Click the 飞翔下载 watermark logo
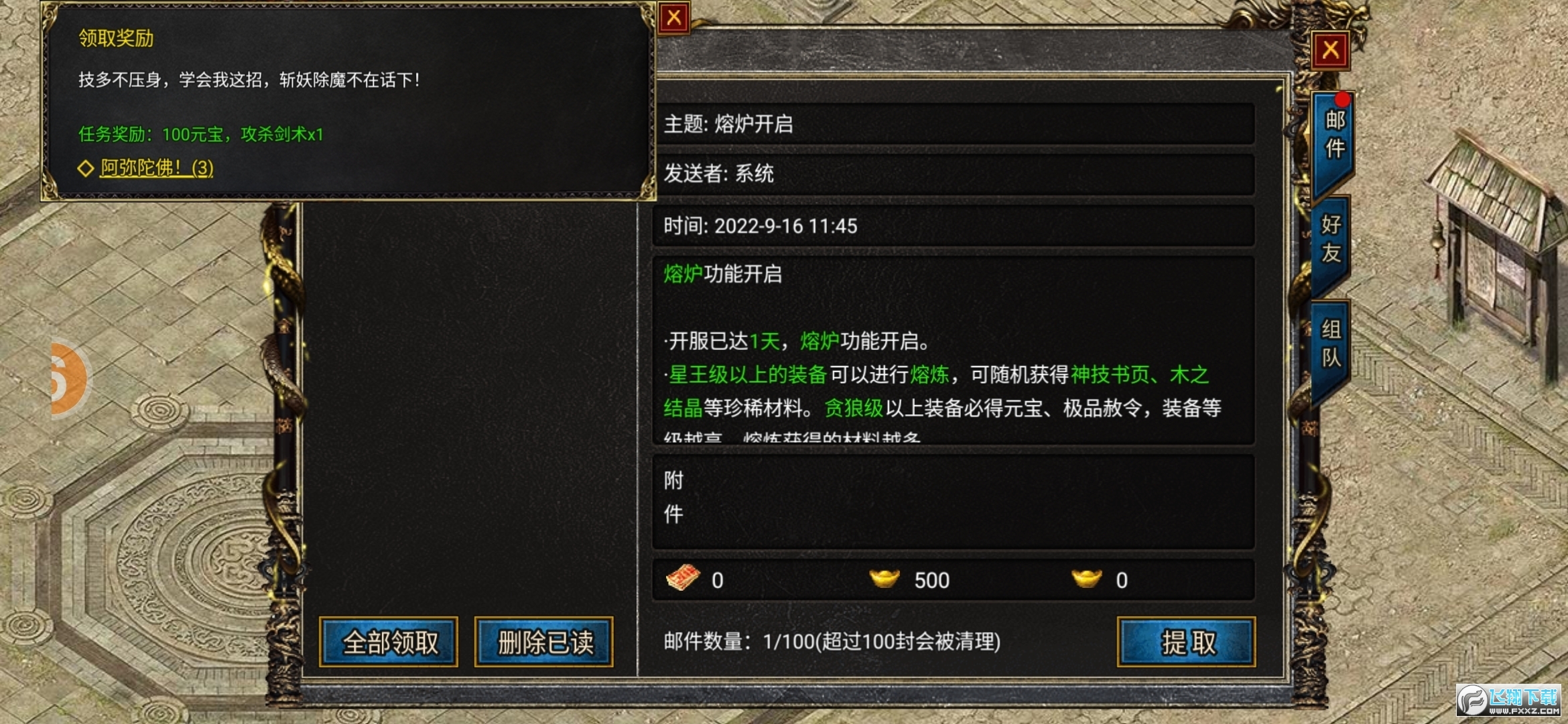1568x724 pixels. coord(1509,701)
